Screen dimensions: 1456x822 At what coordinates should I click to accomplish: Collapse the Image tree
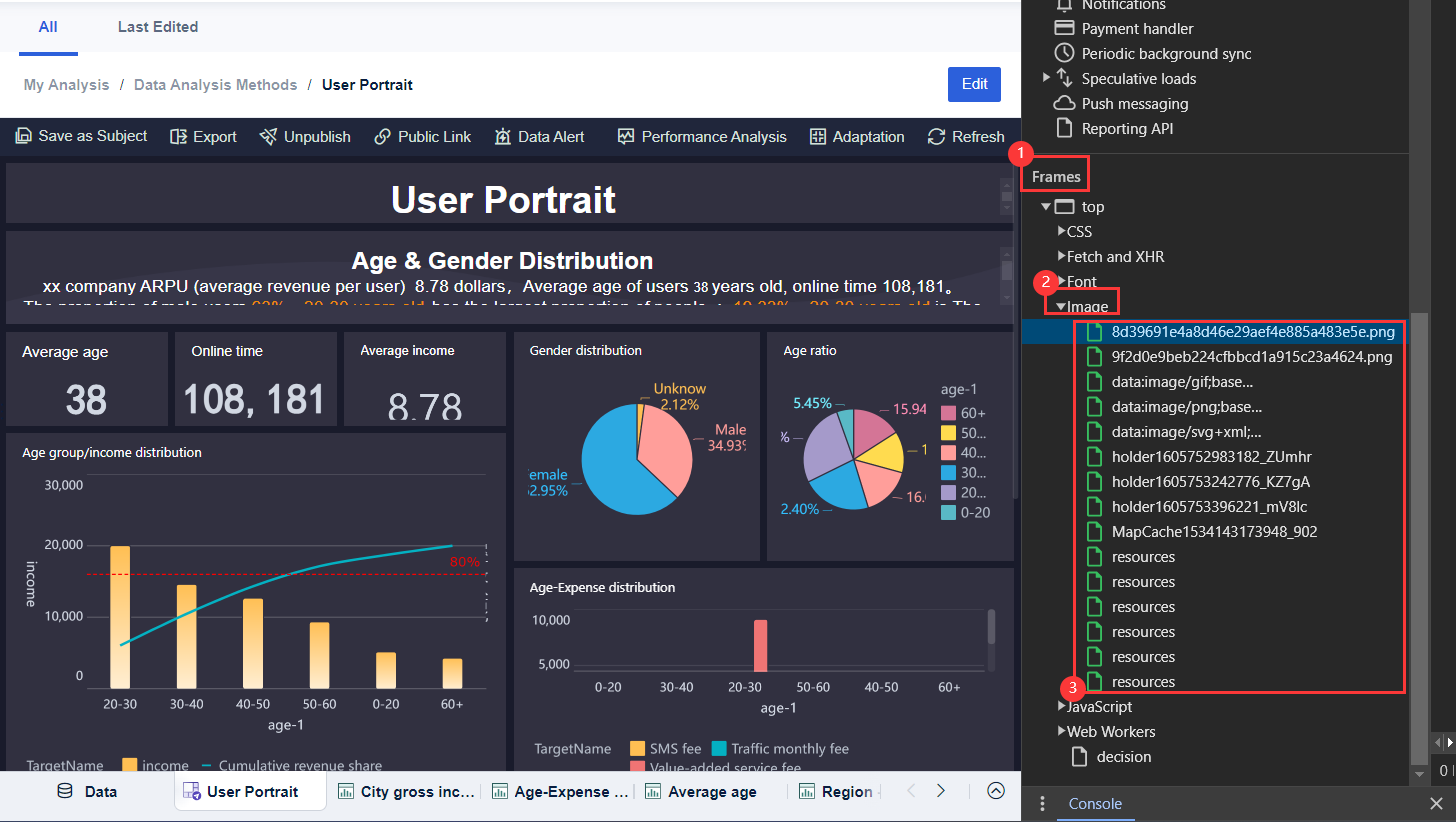1061,306
